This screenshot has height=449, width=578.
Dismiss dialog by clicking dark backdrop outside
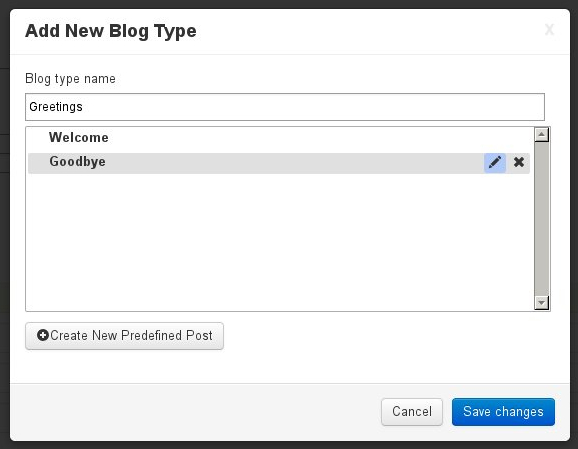pyautogui.click(x=4, y=221)
